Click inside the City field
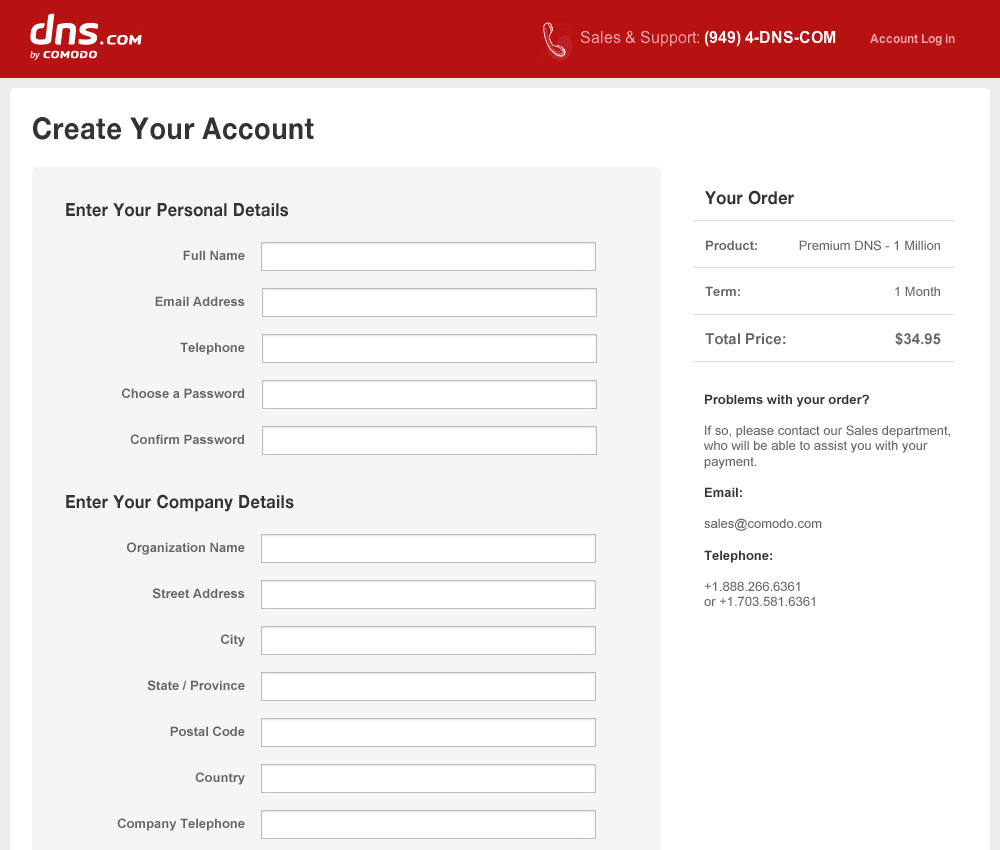Viewport: 1000px width, 850px height. tap(428, 640)
